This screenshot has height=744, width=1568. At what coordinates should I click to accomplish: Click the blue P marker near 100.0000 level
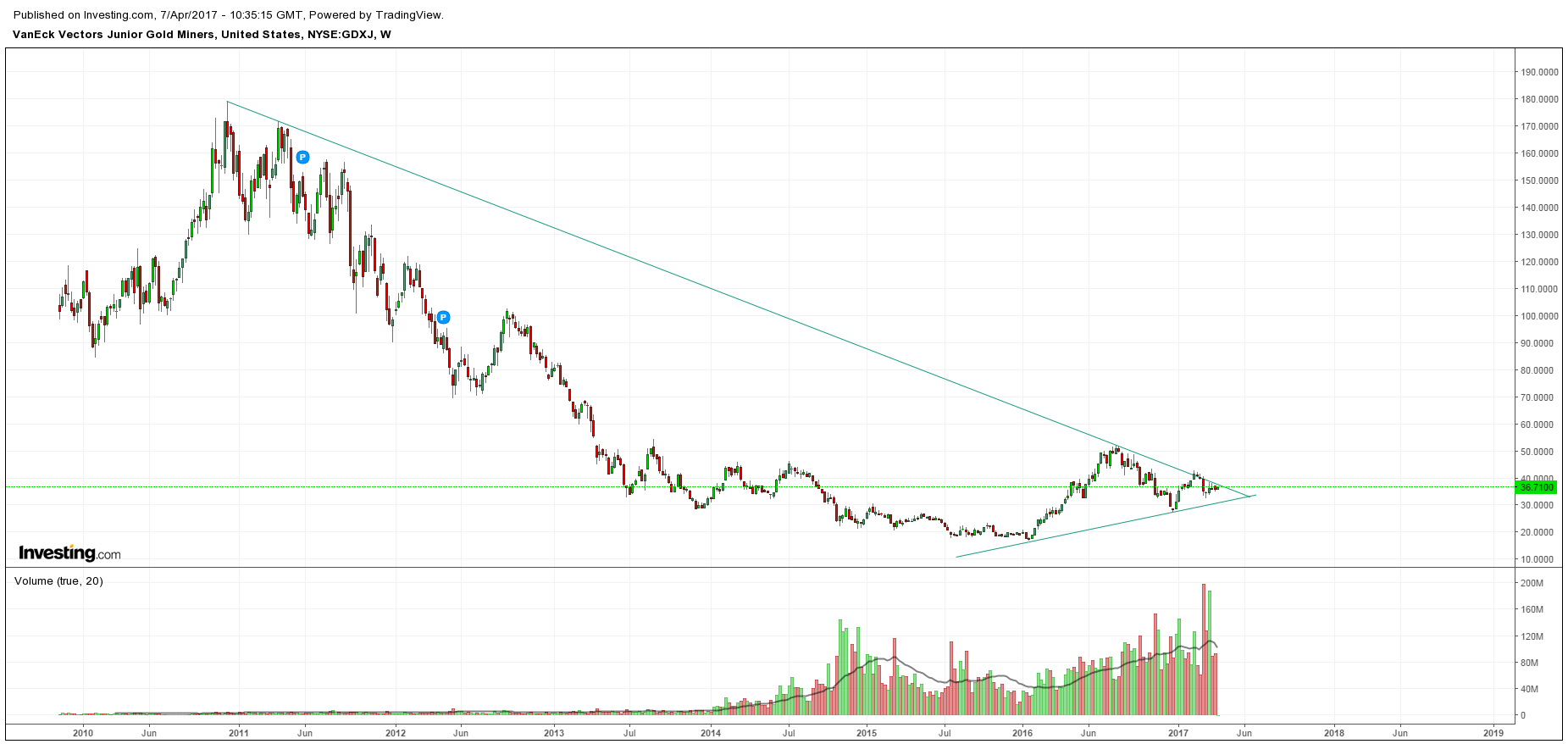(x=443, y=318)
